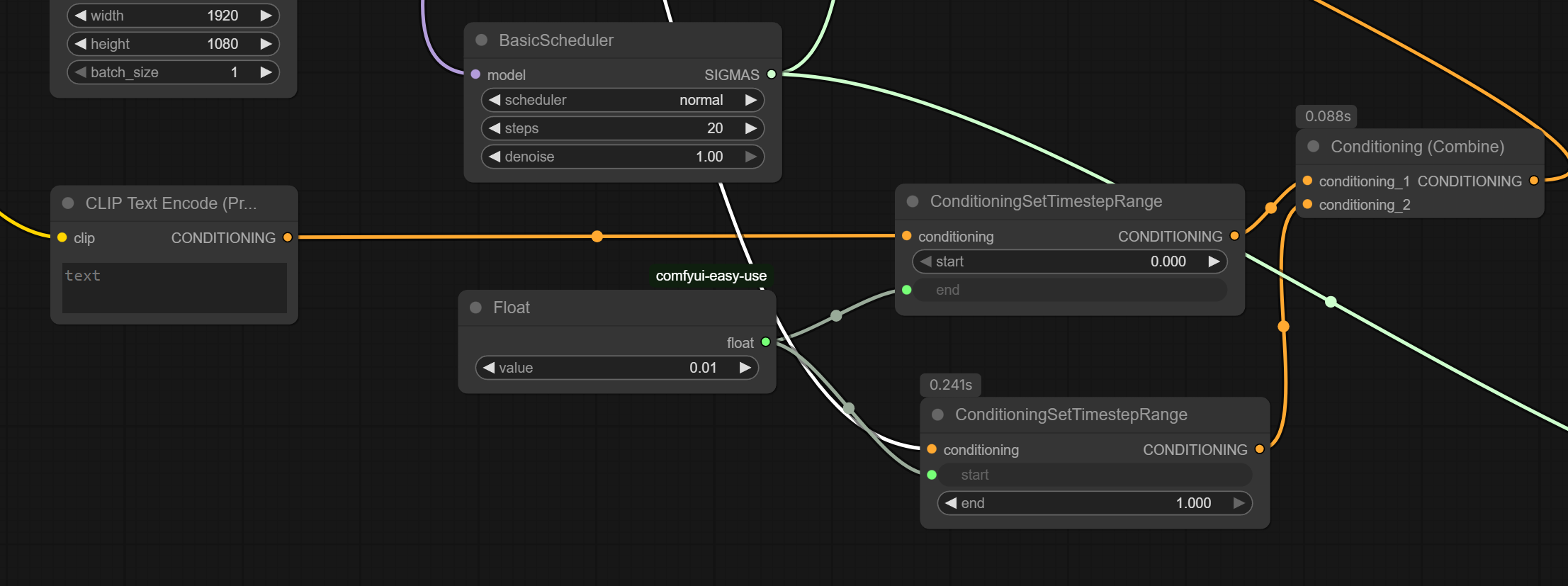Select the CLIP Text Encode (Pr... node title
The width and height of the screenshot is (1568, 586).
tap(171, 203)
